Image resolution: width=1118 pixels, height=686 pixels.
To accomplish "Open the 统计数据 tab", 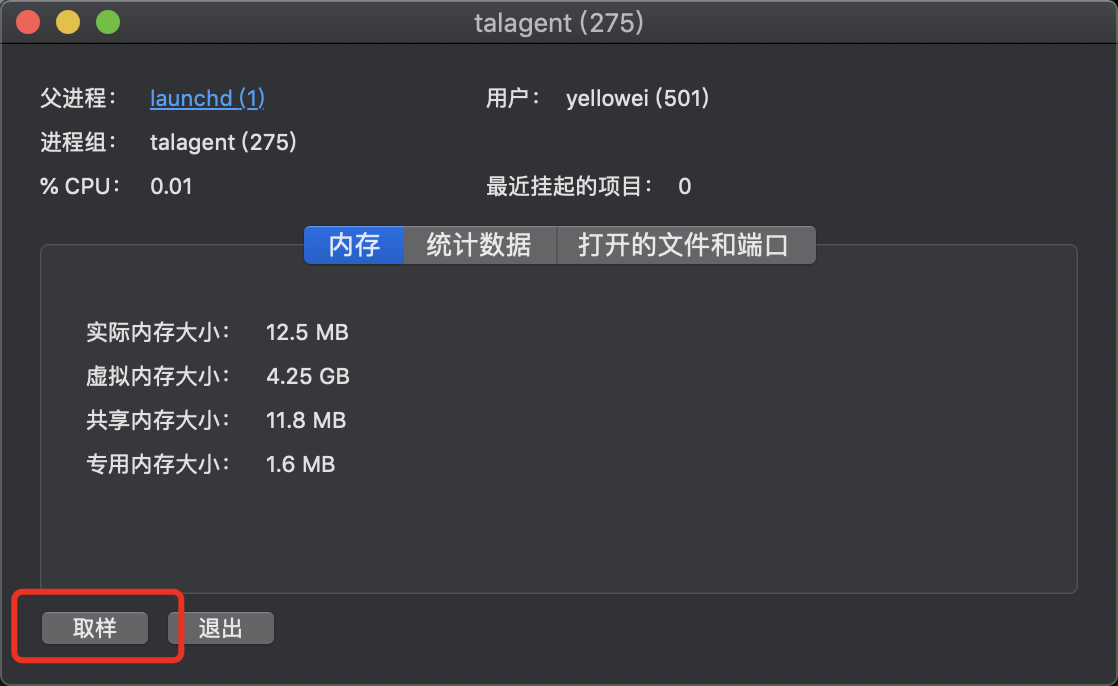I will pyautogui.click(x=480, y=245).
